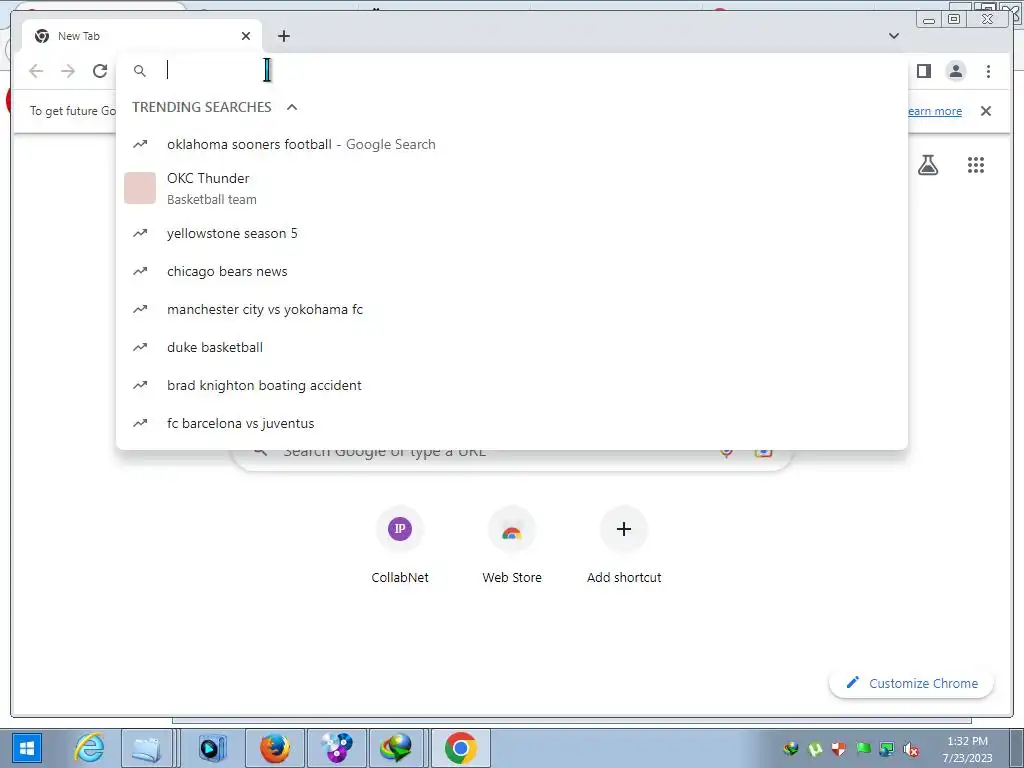1024x768 pixels.
Task: Toggle the Chrome side panel icon
Action: [923, 71]
